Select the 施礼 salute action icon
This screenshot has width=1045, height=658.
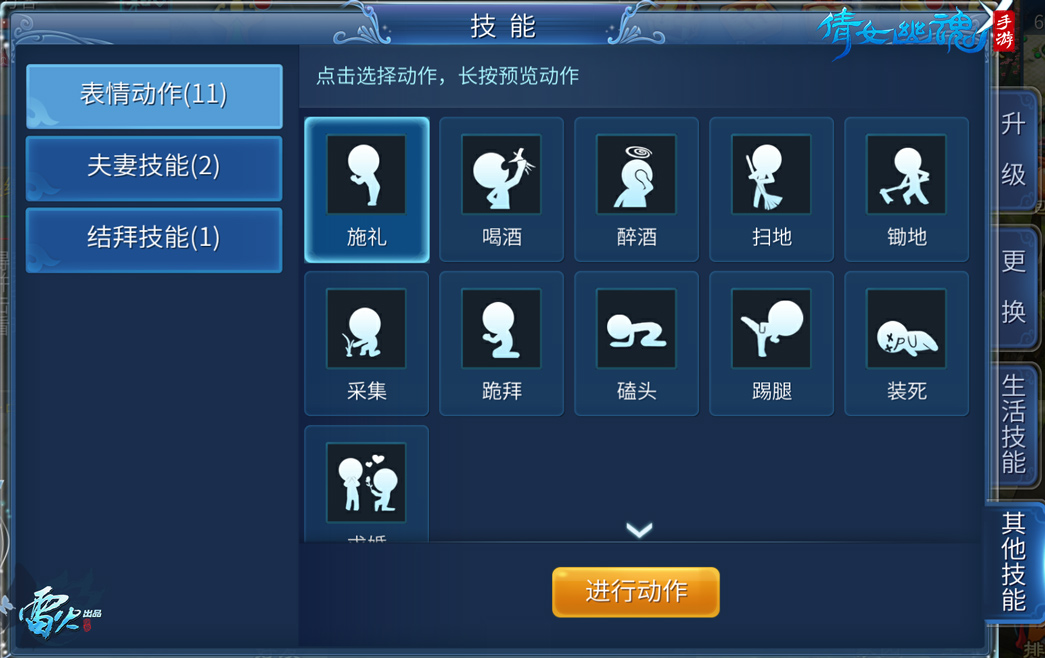pos(366,174)
